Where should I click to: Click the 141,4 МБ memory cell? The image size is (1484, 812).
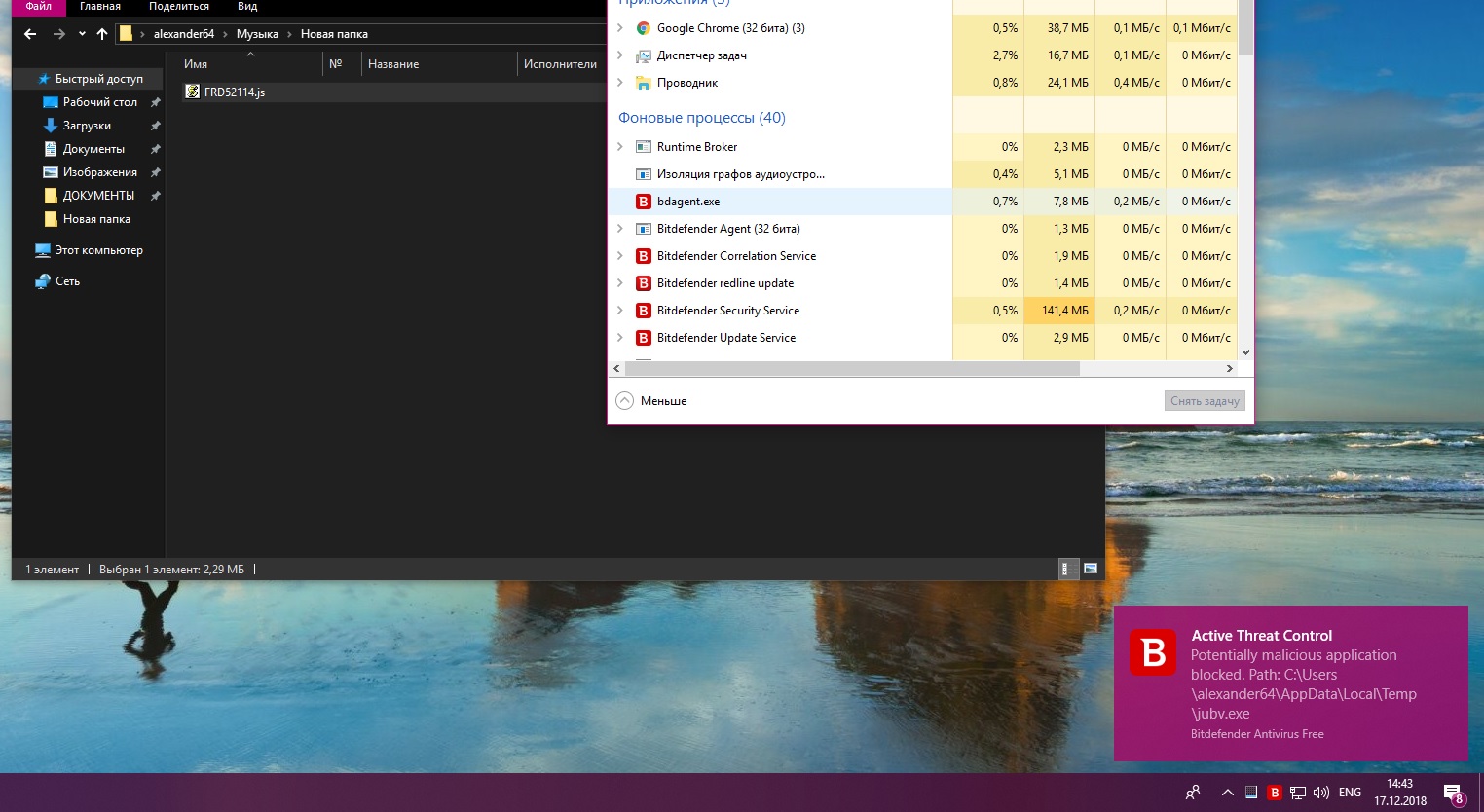(1059, 311)
